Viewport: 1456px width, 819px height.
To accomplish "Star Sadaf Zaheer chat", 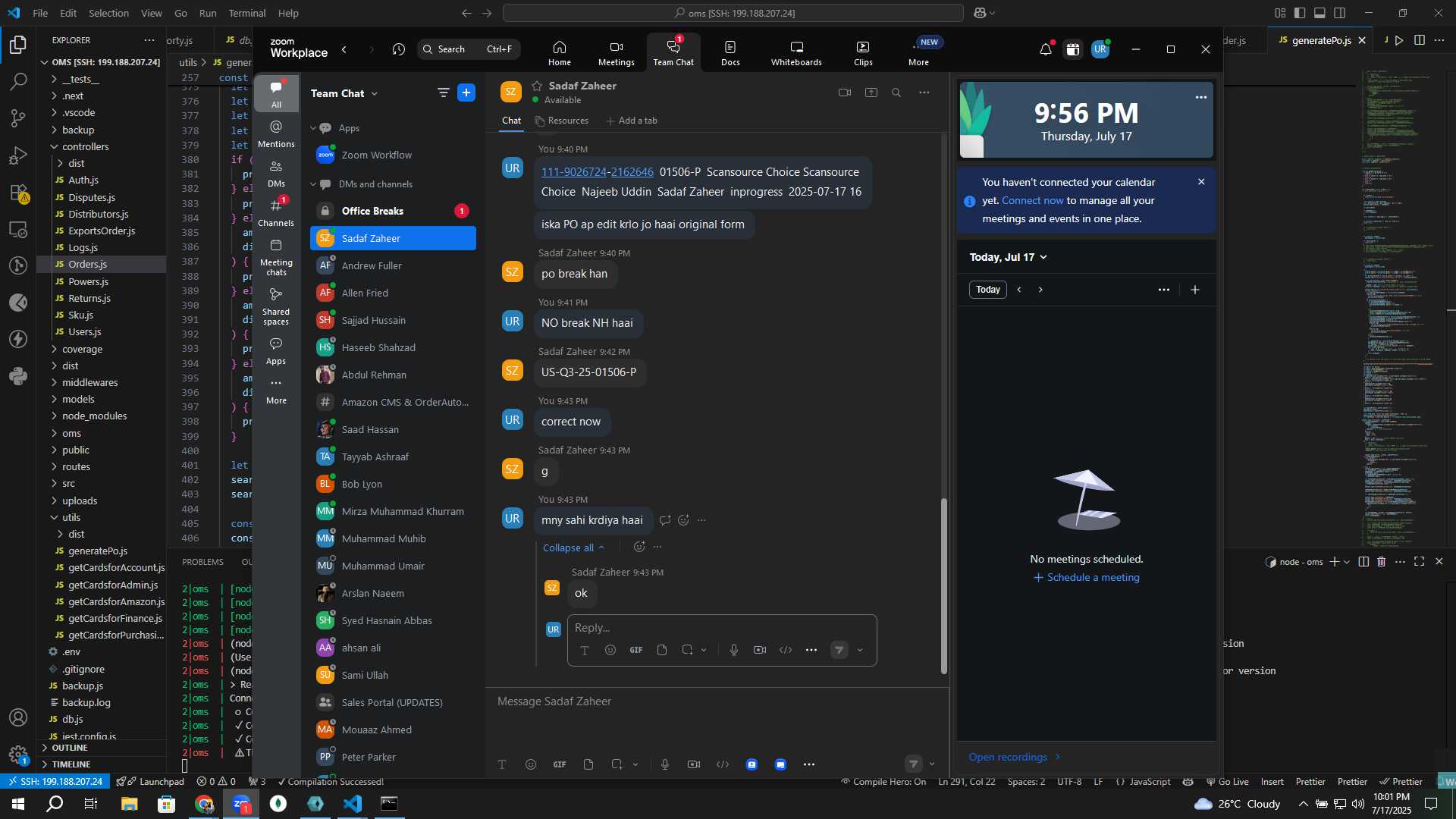I will [x=537, y=86].
